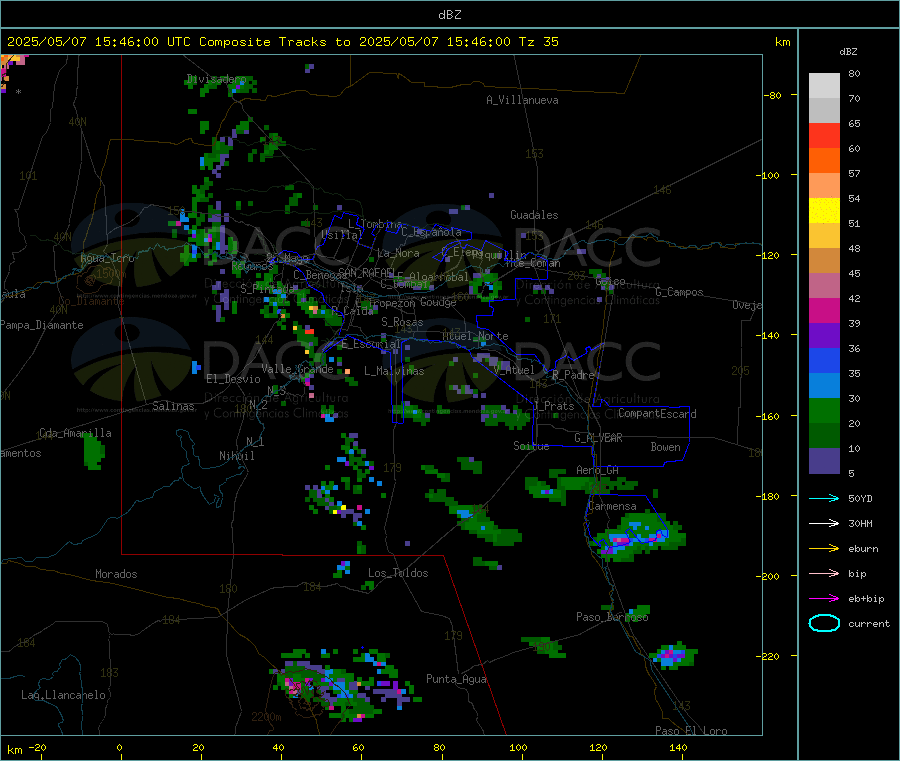Click the Cda_Amarilla map label
The height and width of the screenshot is (761, 900).
pos(75,433)
